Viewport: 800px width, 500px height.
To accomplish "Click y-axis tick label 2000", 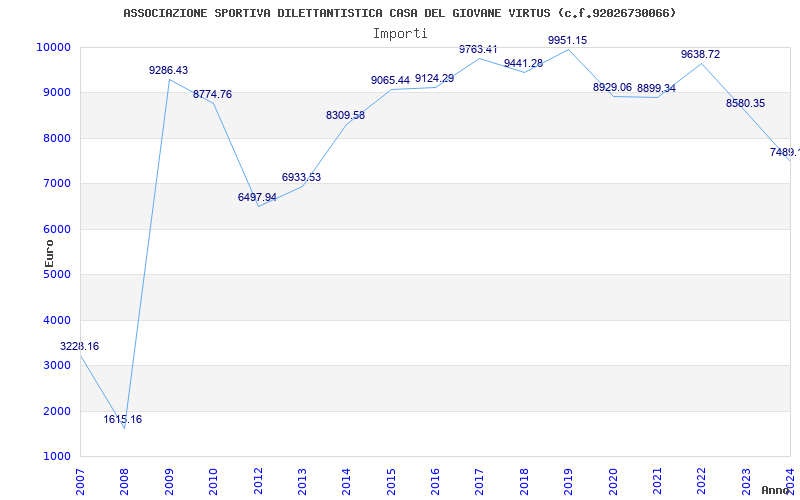I will 56,411.
